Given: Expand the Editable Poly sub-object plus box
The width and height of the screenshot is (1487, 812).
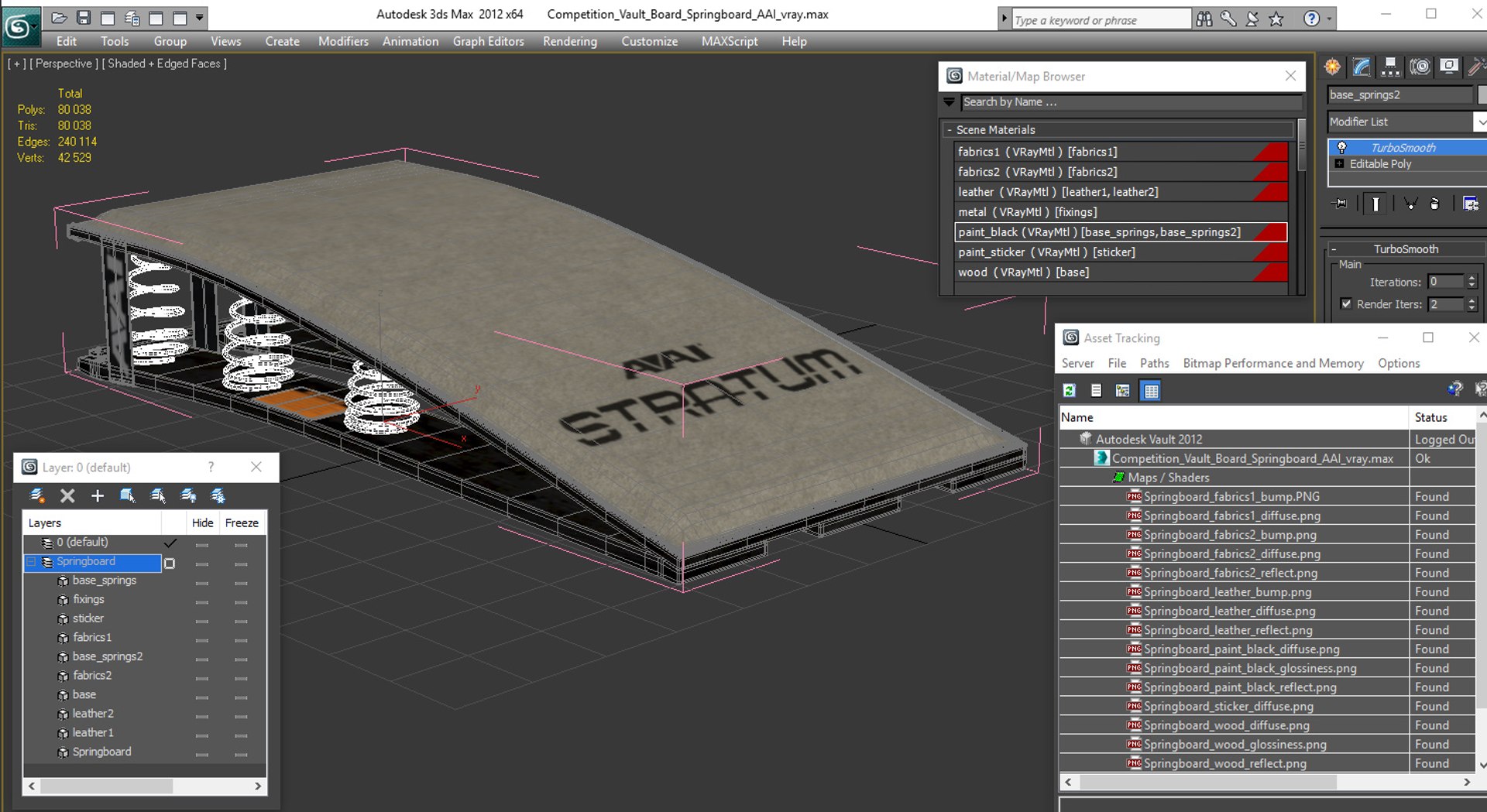Looking at the screenshot, I should pos(1339,164).
